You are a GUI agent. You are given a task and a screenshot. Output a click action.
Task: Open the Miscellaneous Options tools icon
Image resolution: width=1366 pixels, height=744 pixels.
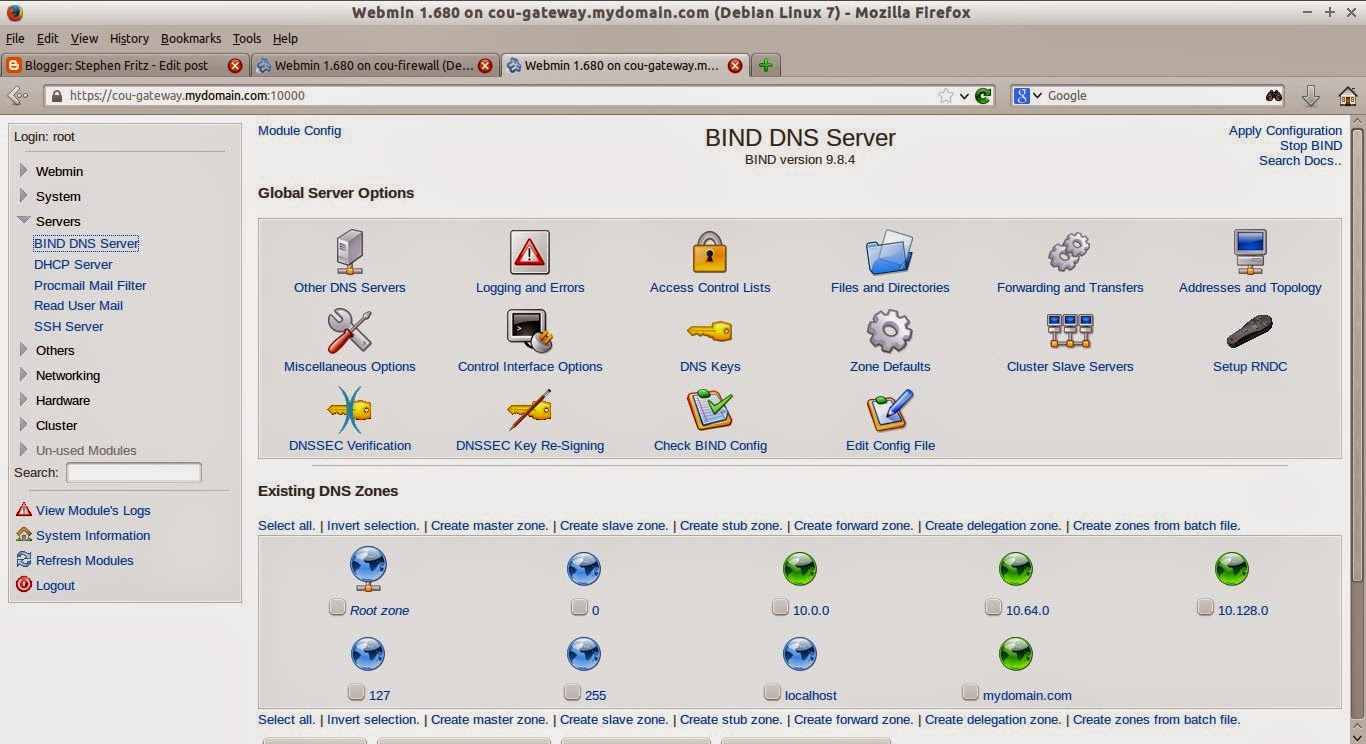tap(350, 331)
